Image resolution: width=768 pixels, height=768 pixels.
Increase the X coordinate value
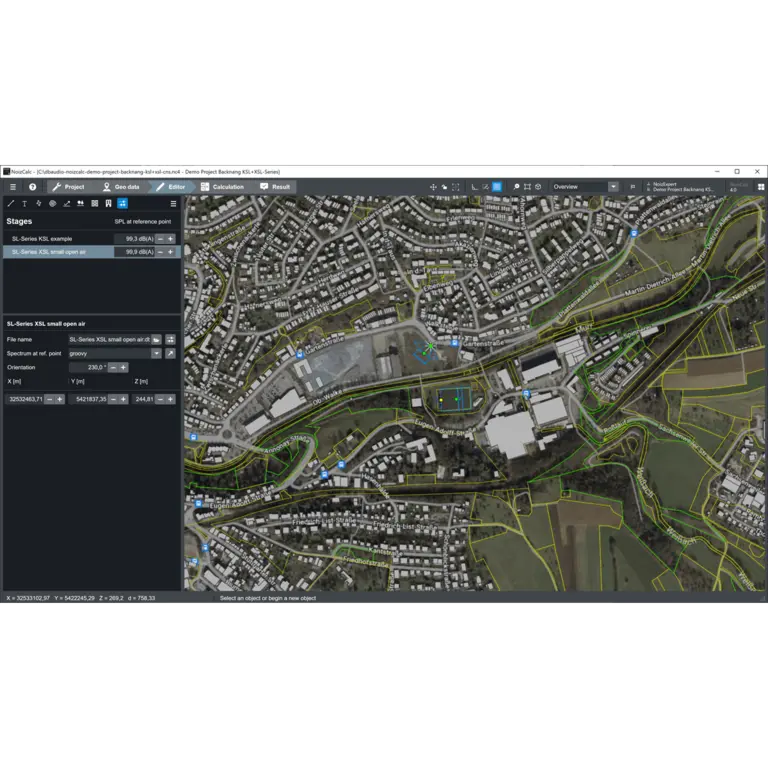[60, 399]
